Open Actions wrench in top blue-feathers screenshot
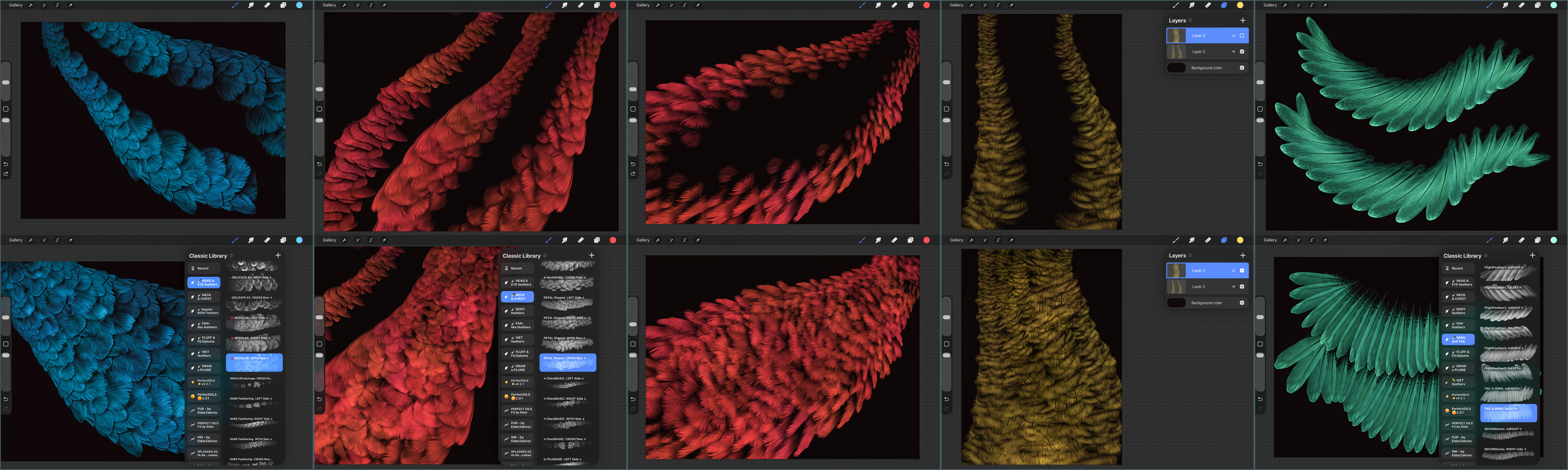This screenshot has width=1568, height=470. pos(30,5)
